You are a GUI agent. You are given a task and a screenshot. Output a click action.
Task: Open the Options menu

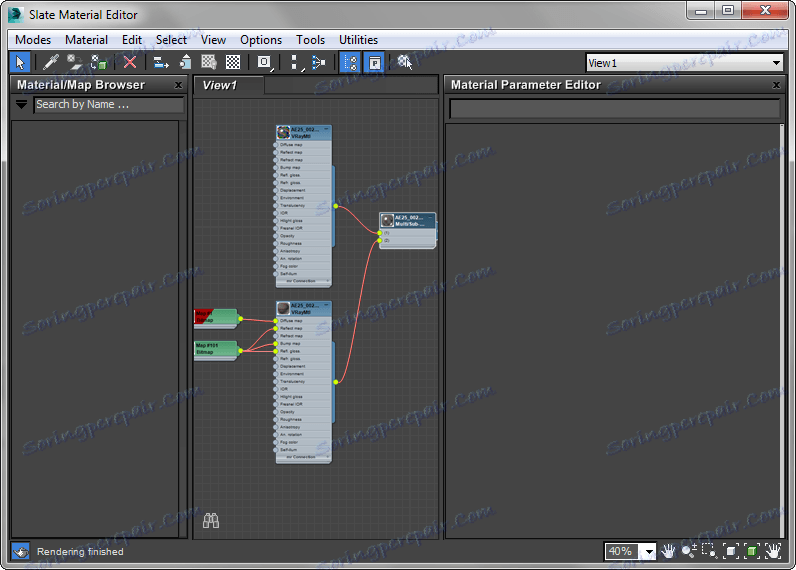click(261, 40)
